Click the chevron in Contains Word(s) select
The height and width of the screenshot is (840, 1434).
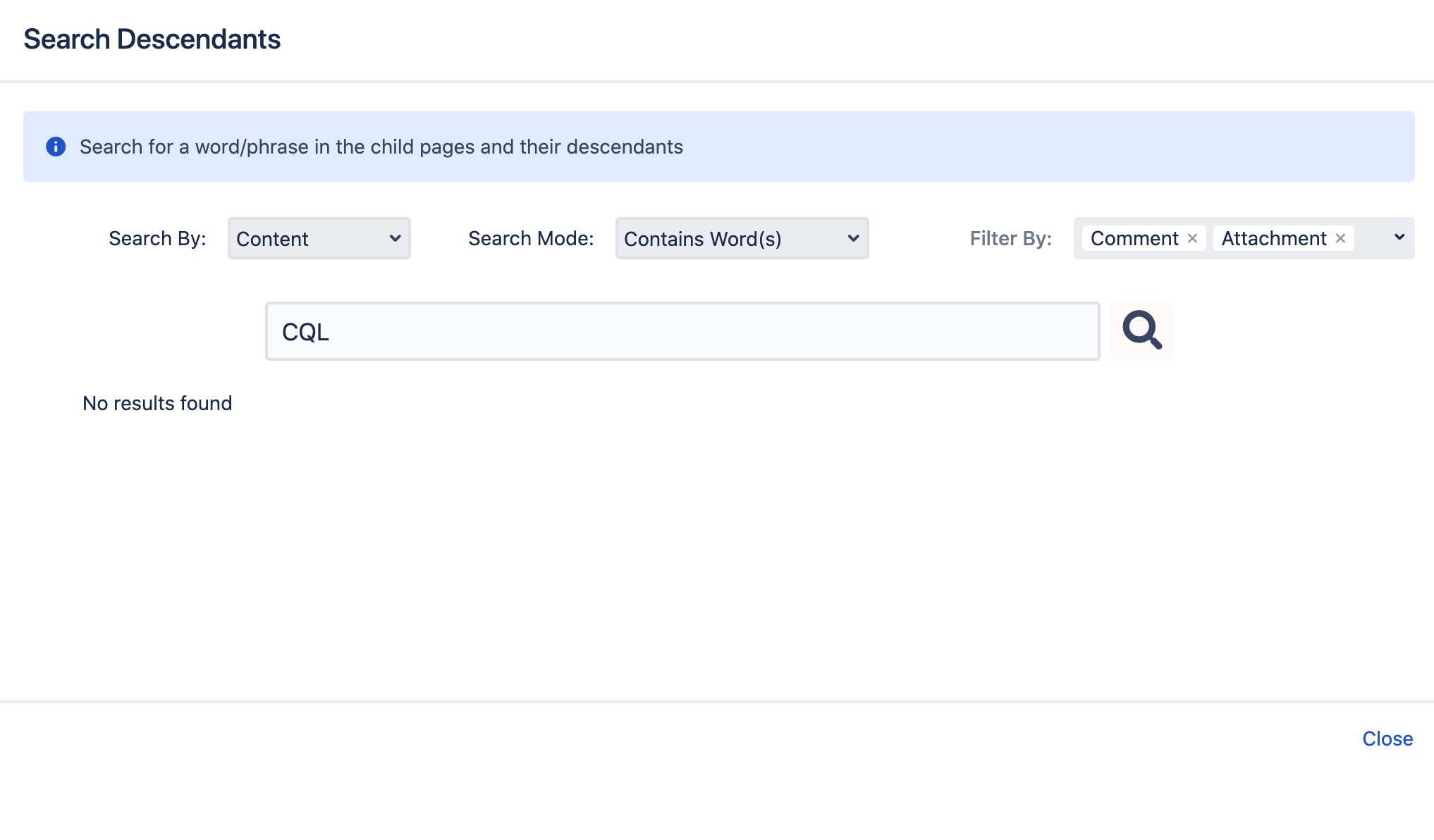point(853,238)
